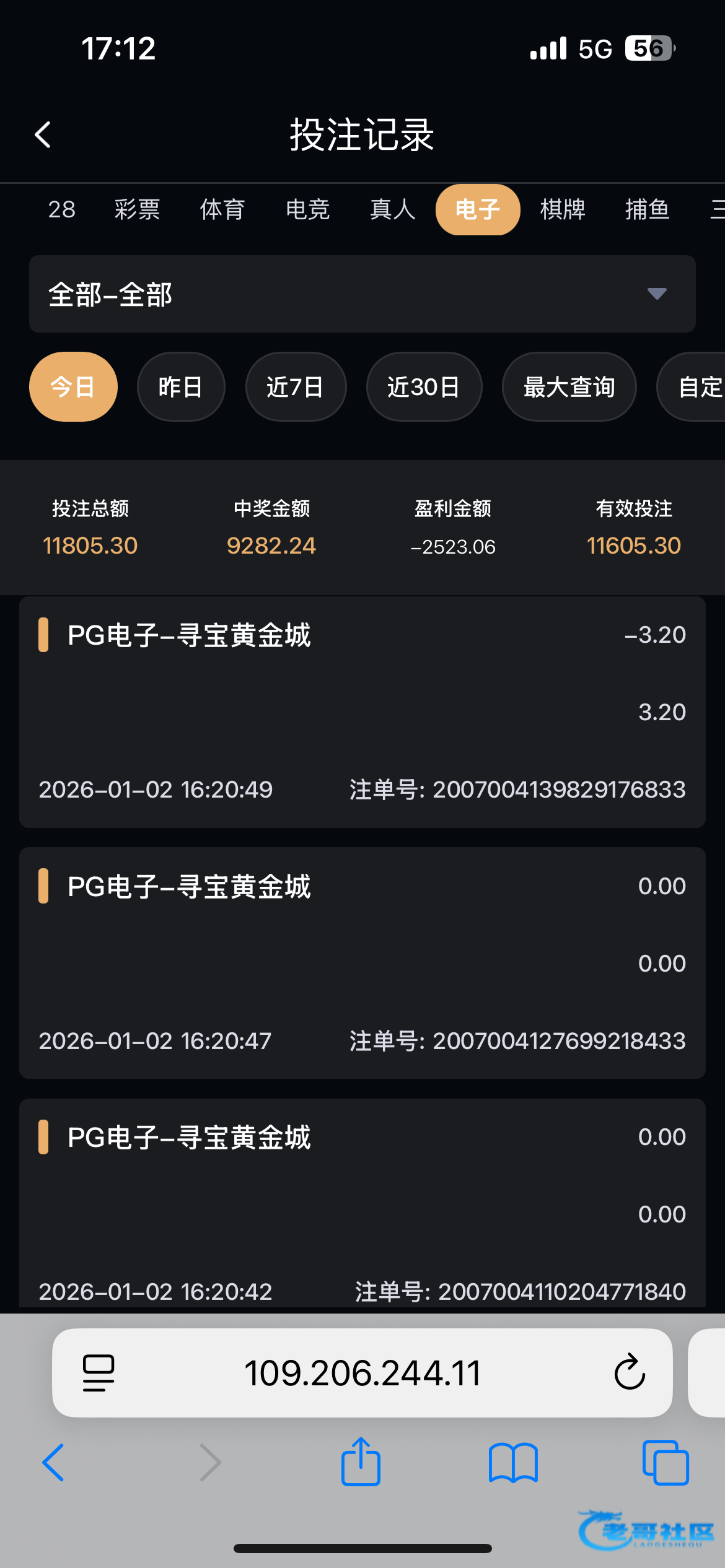
Task: Select the 近30日 date filter
Action: 423,387
